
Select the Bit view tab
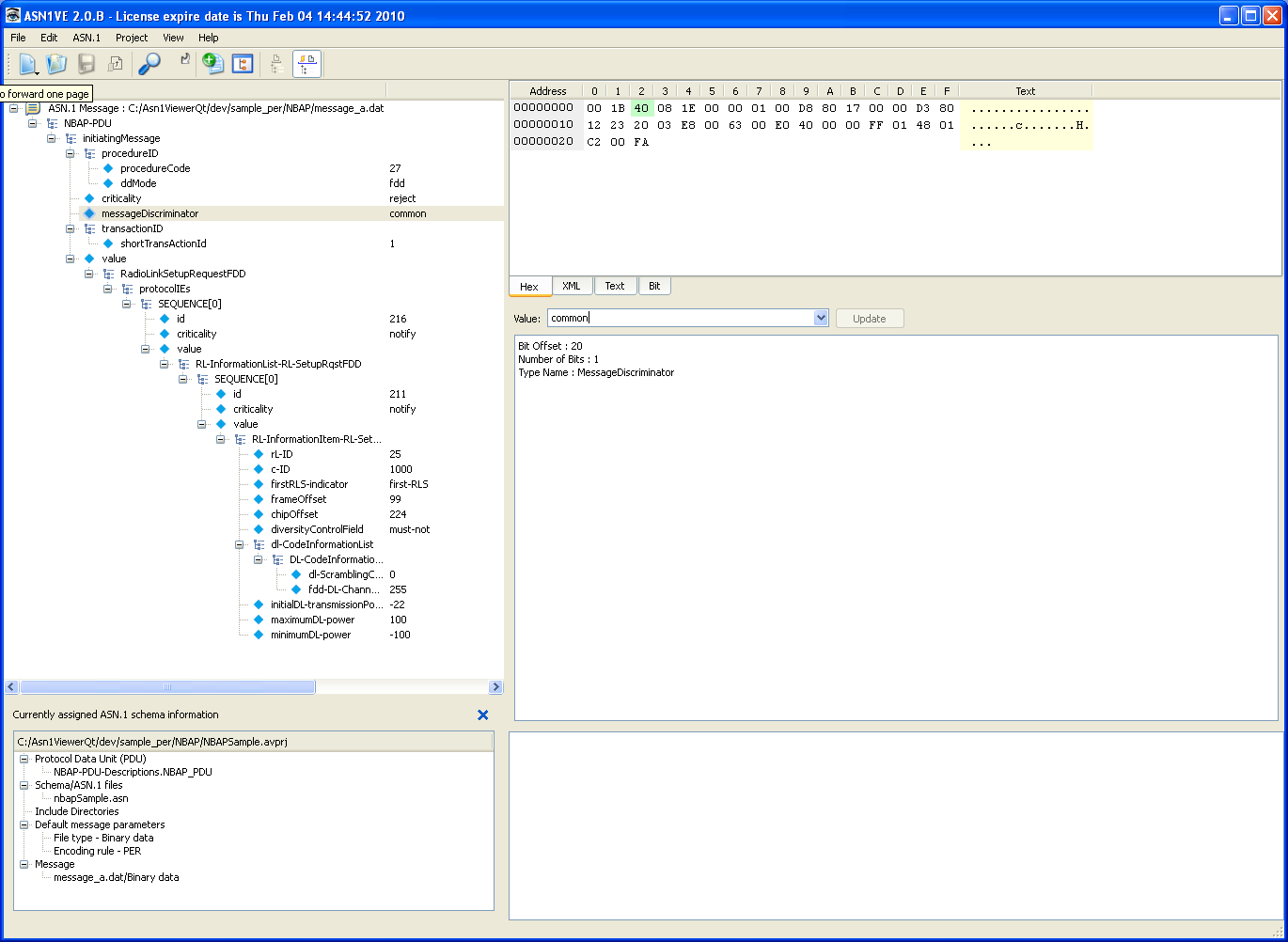point(654,285)
